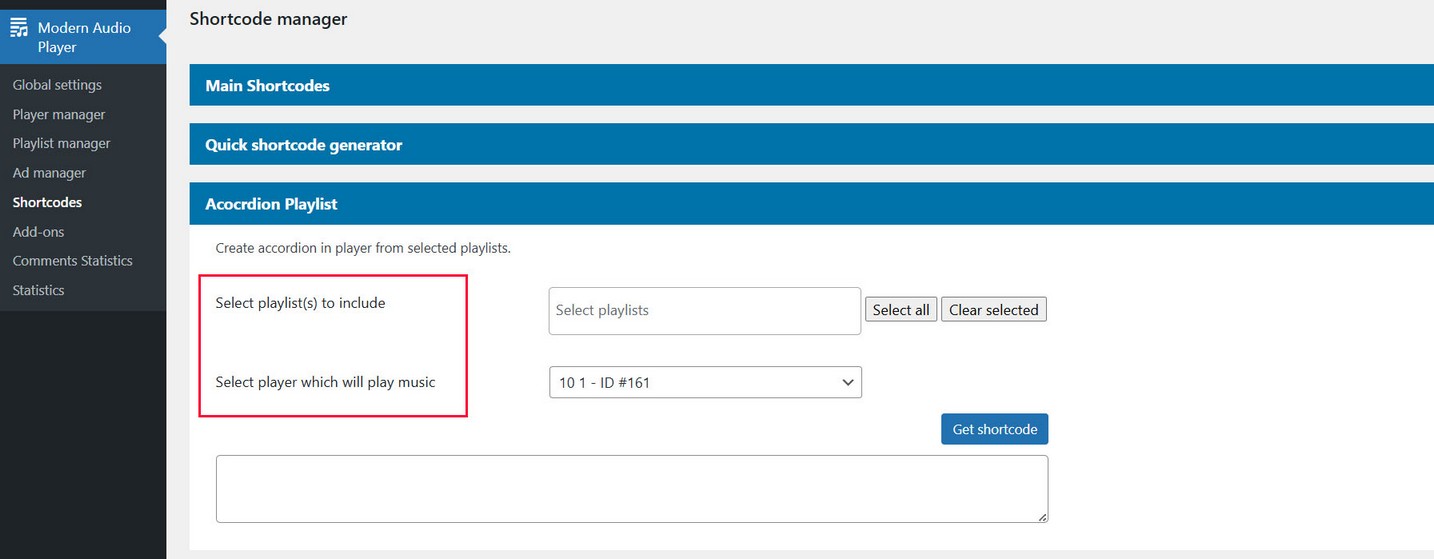The height and width of the screenshot is (559, 1434).
Task: Collapse the Acocrdion Playlist section
Action: coord(271,204)
